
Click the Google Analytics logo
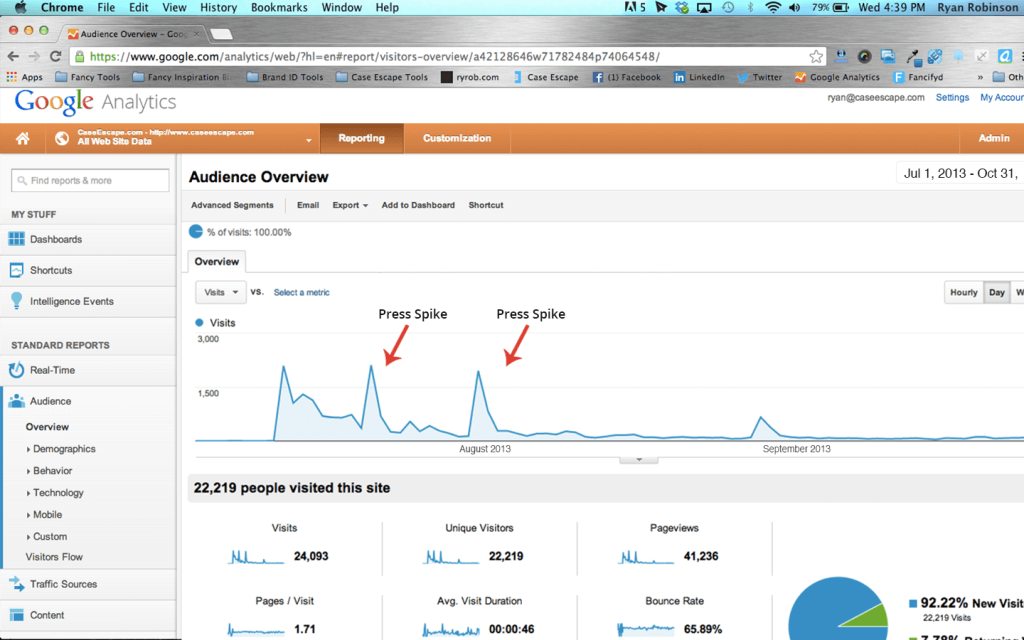click(x=95, y=102)
